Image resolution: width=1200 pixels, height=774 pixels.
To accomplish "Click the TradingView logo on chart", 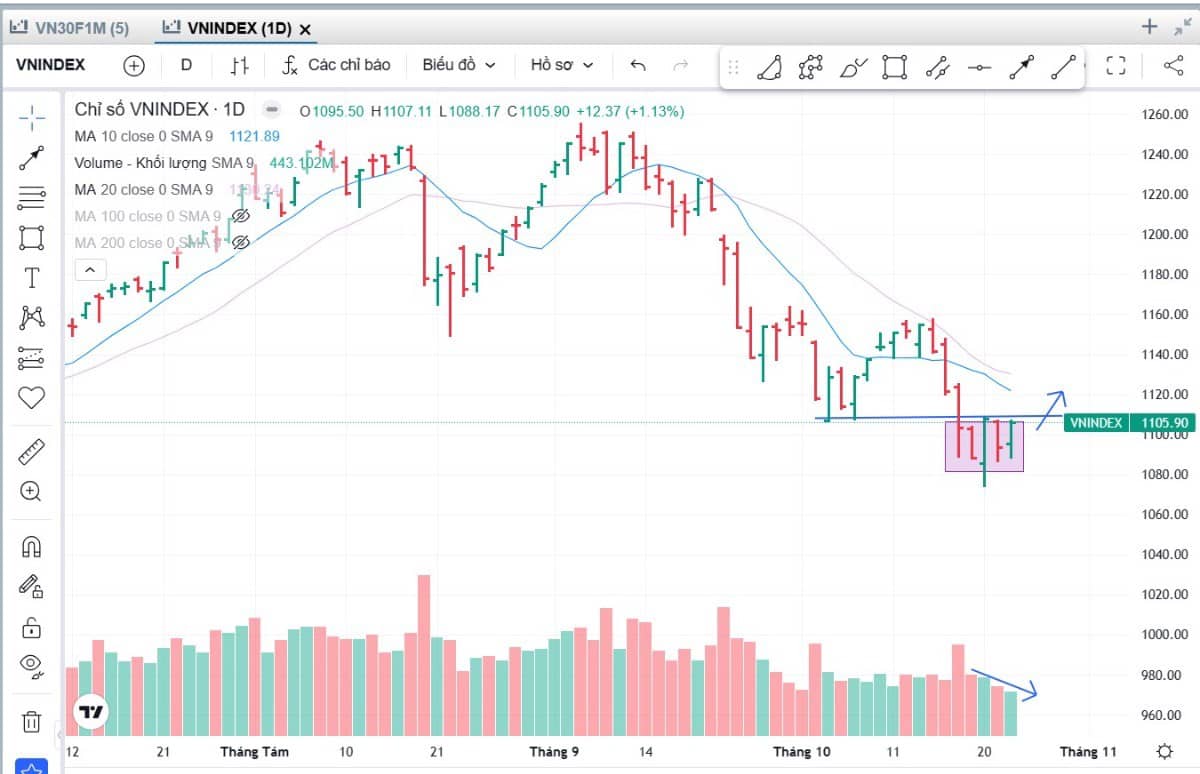I will [92, 712].
